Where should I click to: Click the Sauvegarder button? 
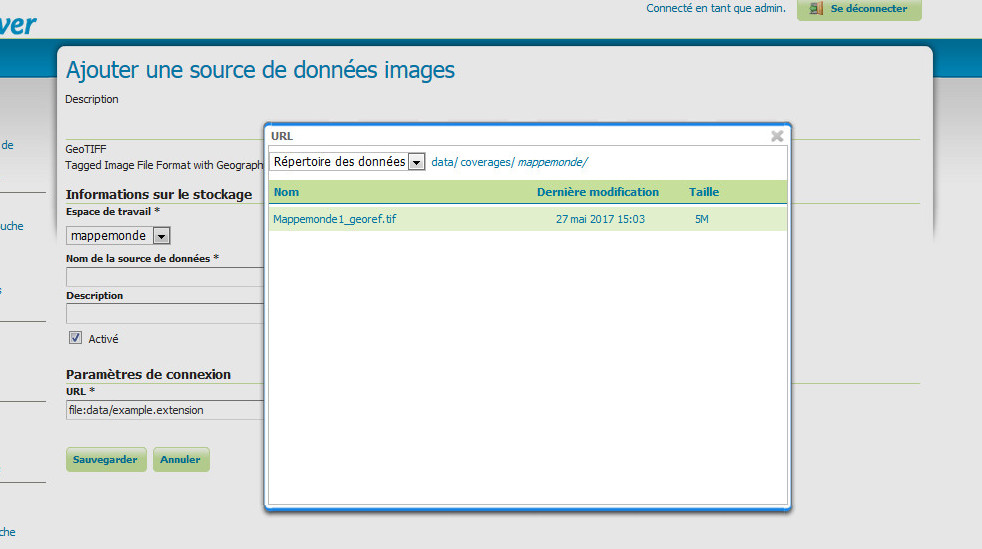(x=106, y=460)
